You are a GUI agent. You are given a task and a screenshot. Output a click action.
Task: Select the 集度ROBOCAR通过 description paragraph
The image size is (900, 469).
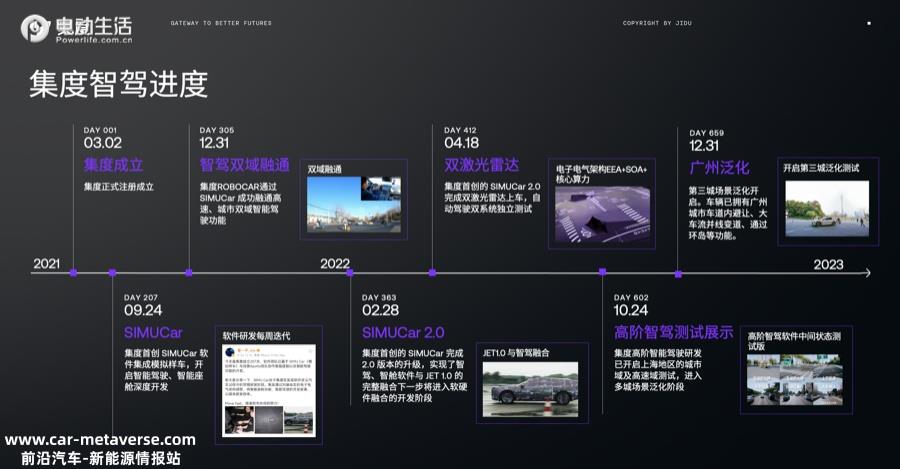[x=240, y=203]
